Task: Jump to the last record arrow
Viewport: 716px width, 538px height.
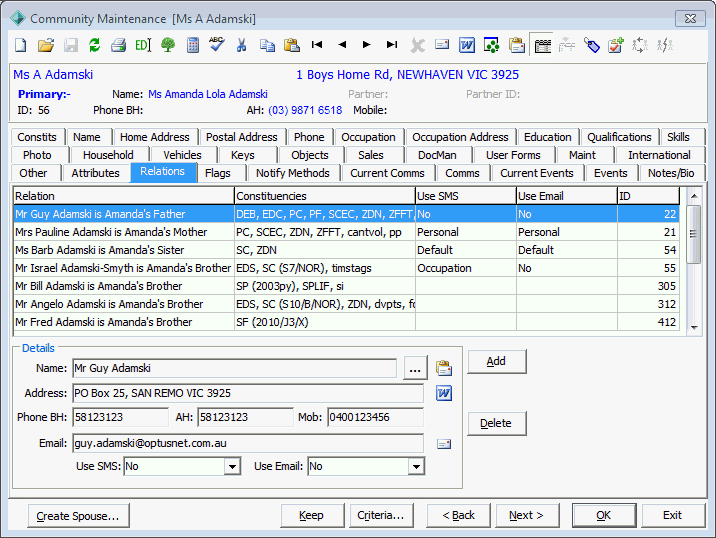Action: [391, 44]
